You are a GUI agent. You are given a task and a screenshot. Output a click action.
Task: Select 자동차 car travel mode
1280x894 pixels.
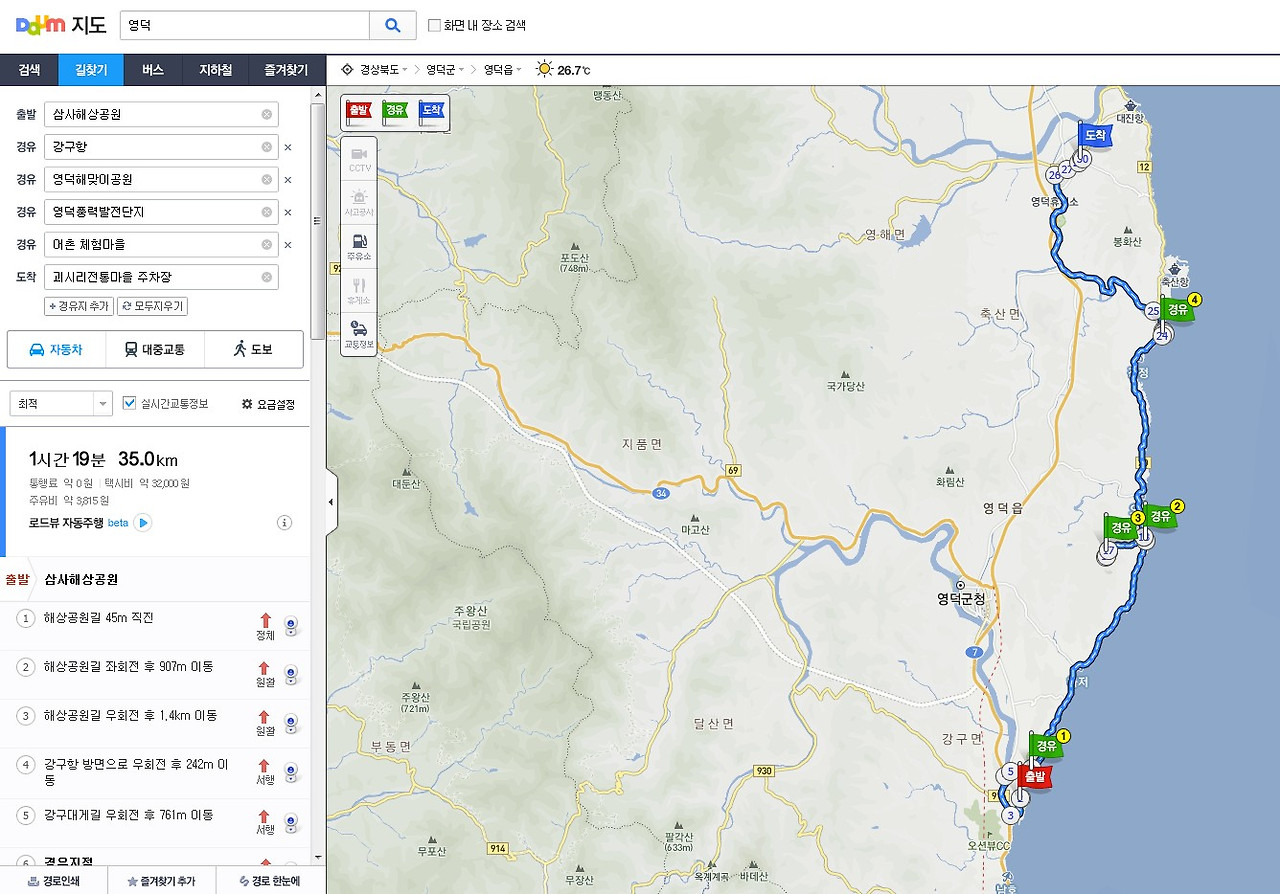56,349
